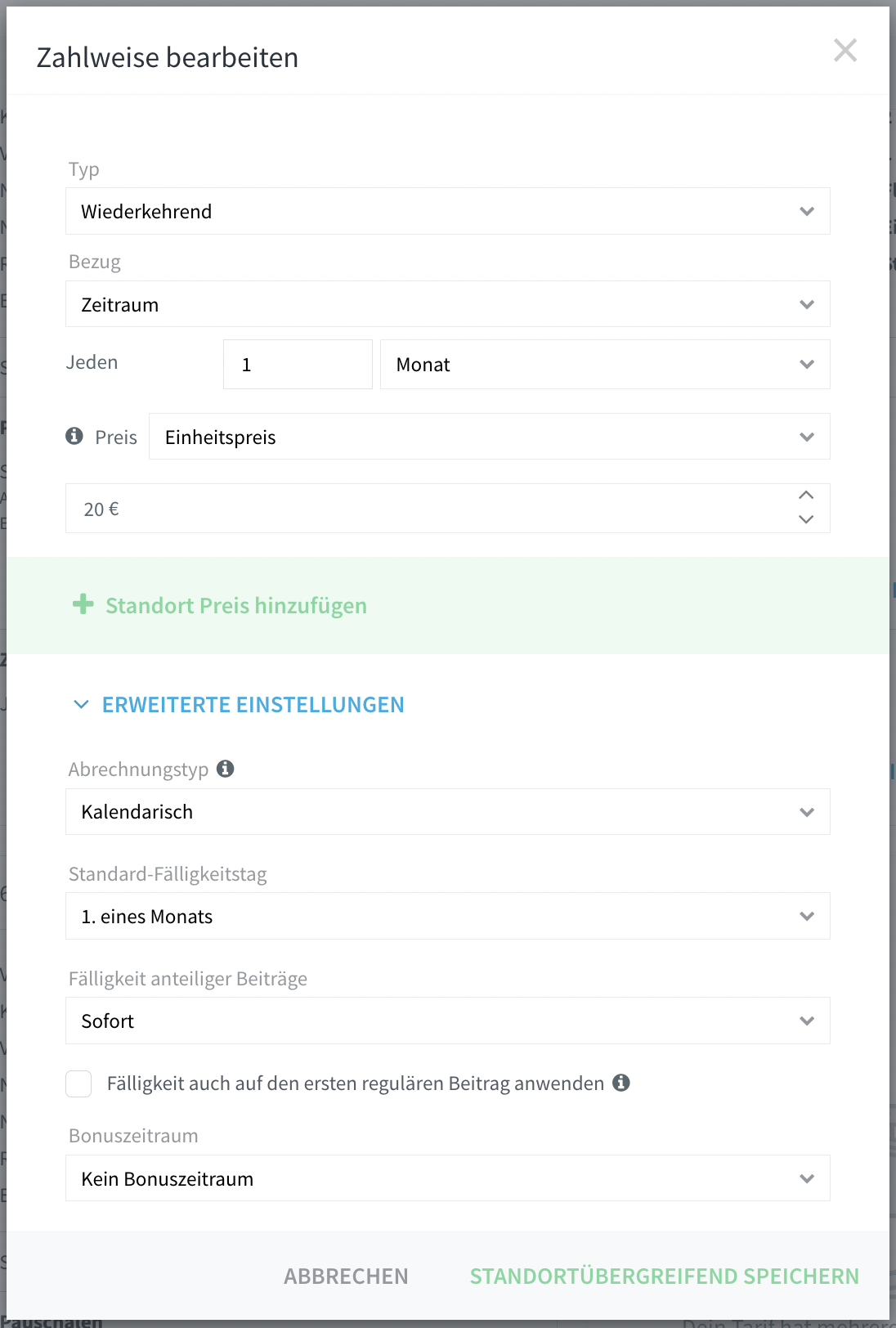The height and width of the screenshot is (1328, 896).
Task: Click info icon after Fälligkeit checkbox label
Action: 621,1083
